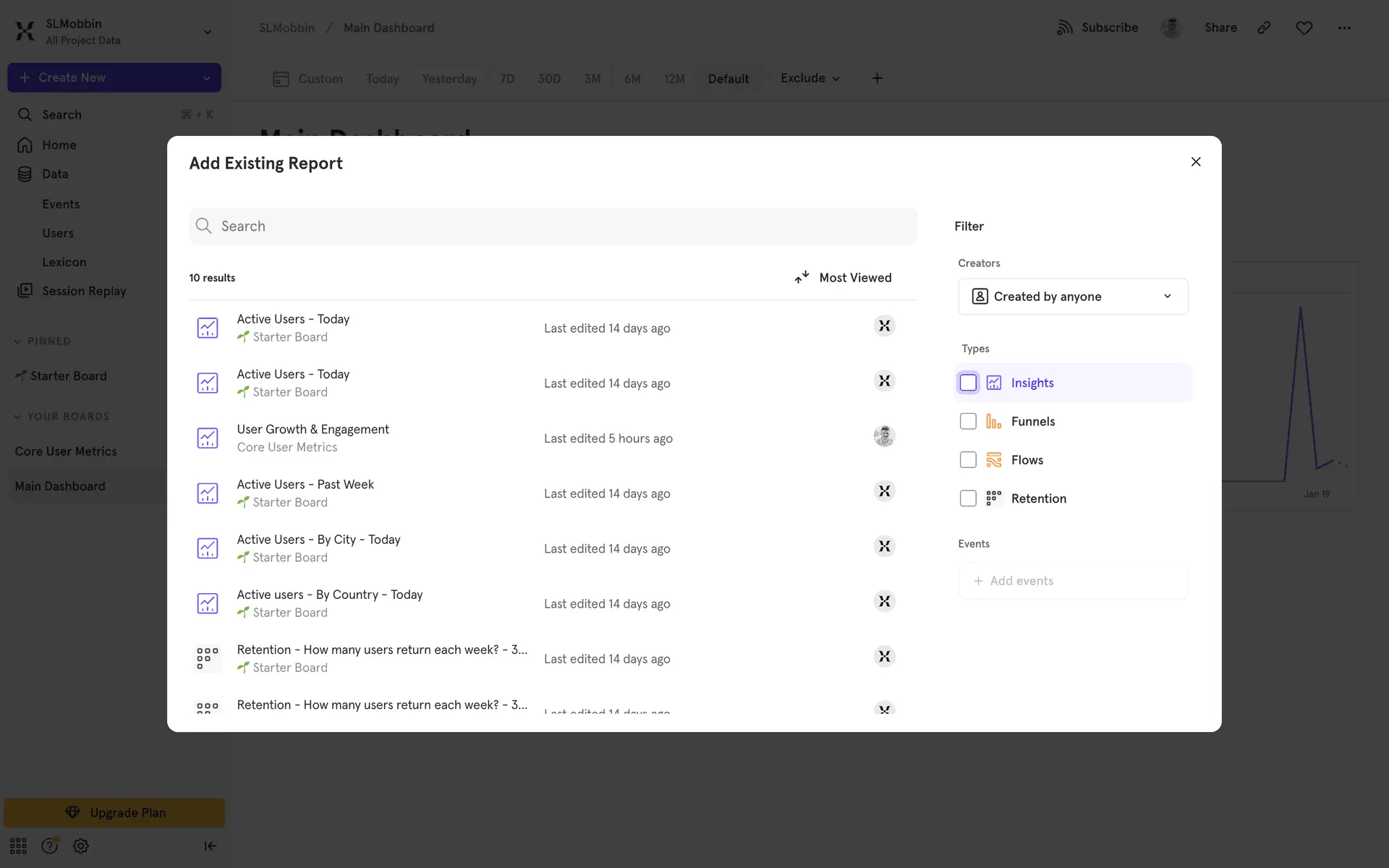Image resolution: width=1389 pixels, height=868 pixels.
Task: Expand the Create New dropdown arrow
Action: 206,78
